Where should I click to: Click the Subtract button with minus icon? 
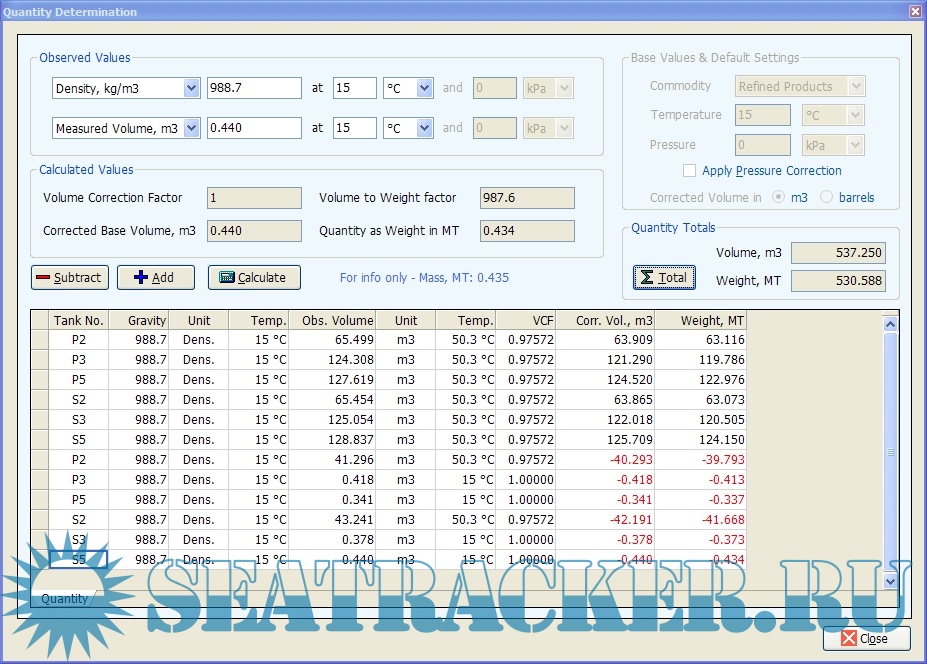pos(69,277)
